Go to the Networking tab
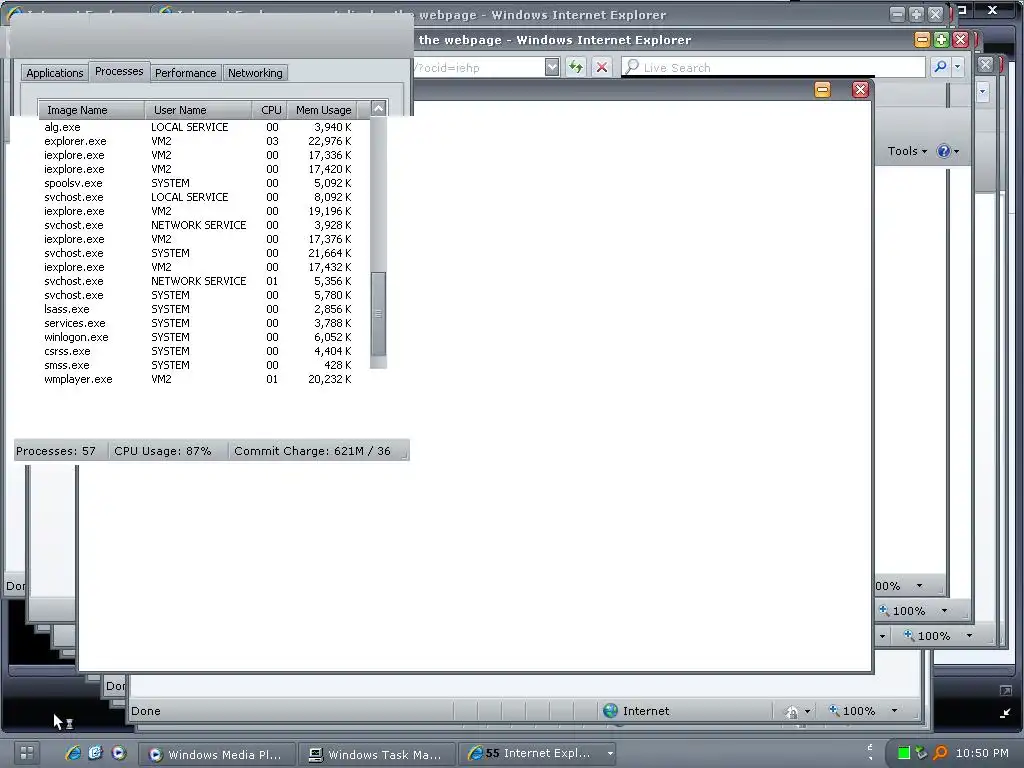The height and width of the screenshot is (768, 1024). 255,72
